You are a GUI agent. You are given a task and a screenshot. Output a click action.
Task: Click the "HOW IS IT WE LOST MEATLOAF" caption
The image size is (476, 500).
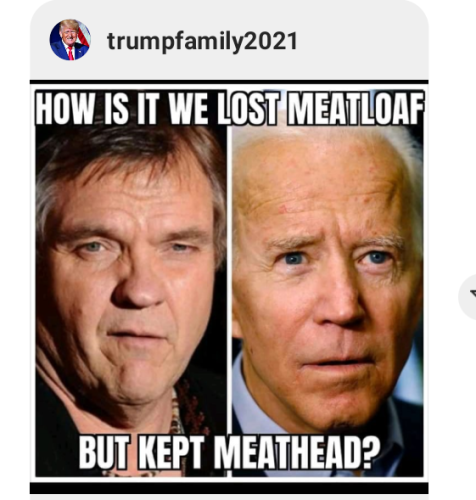coord(229,108)
